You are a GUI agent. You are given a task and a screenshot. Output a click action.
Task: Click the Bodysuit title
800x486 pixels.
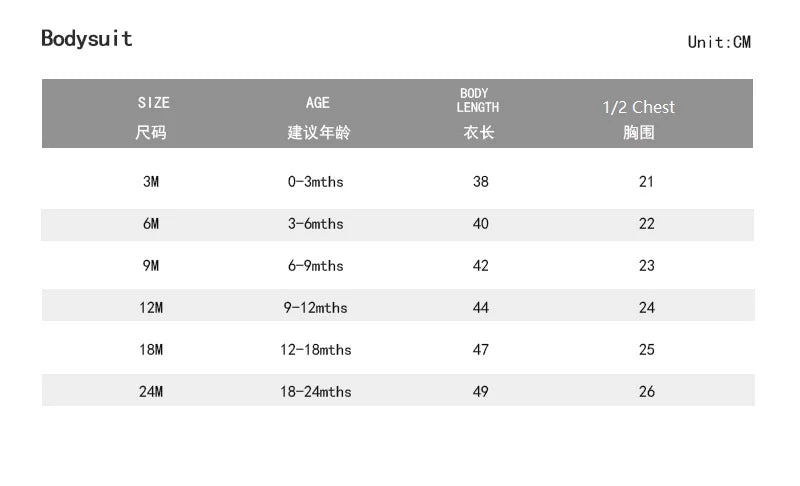[x=87, y=38]
